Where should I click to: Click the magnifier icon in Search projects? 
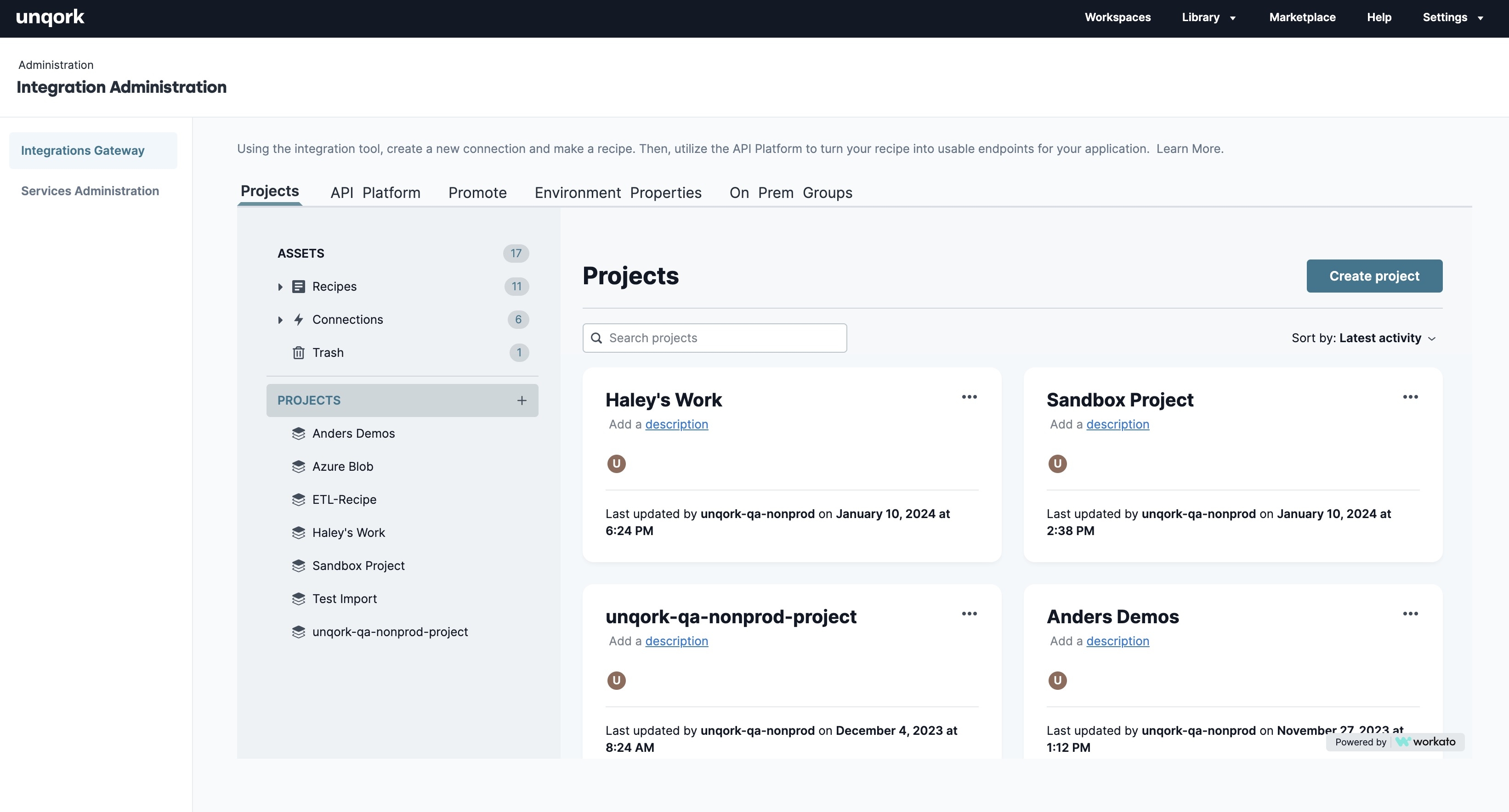(596, 338)
